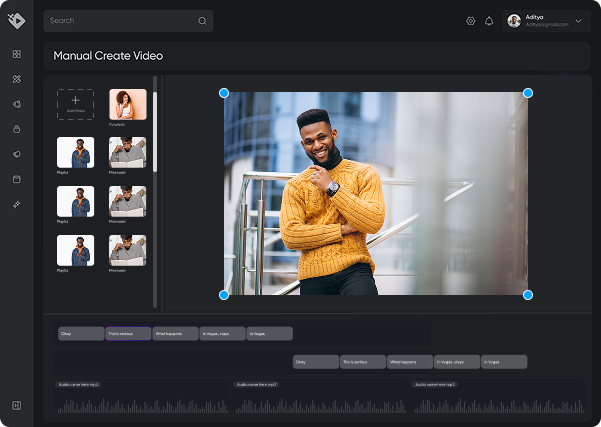Viewport: 601px width, 427px height.
Task: Select the first Mismatch avatar thumbnail
Action: click(127, 152)
